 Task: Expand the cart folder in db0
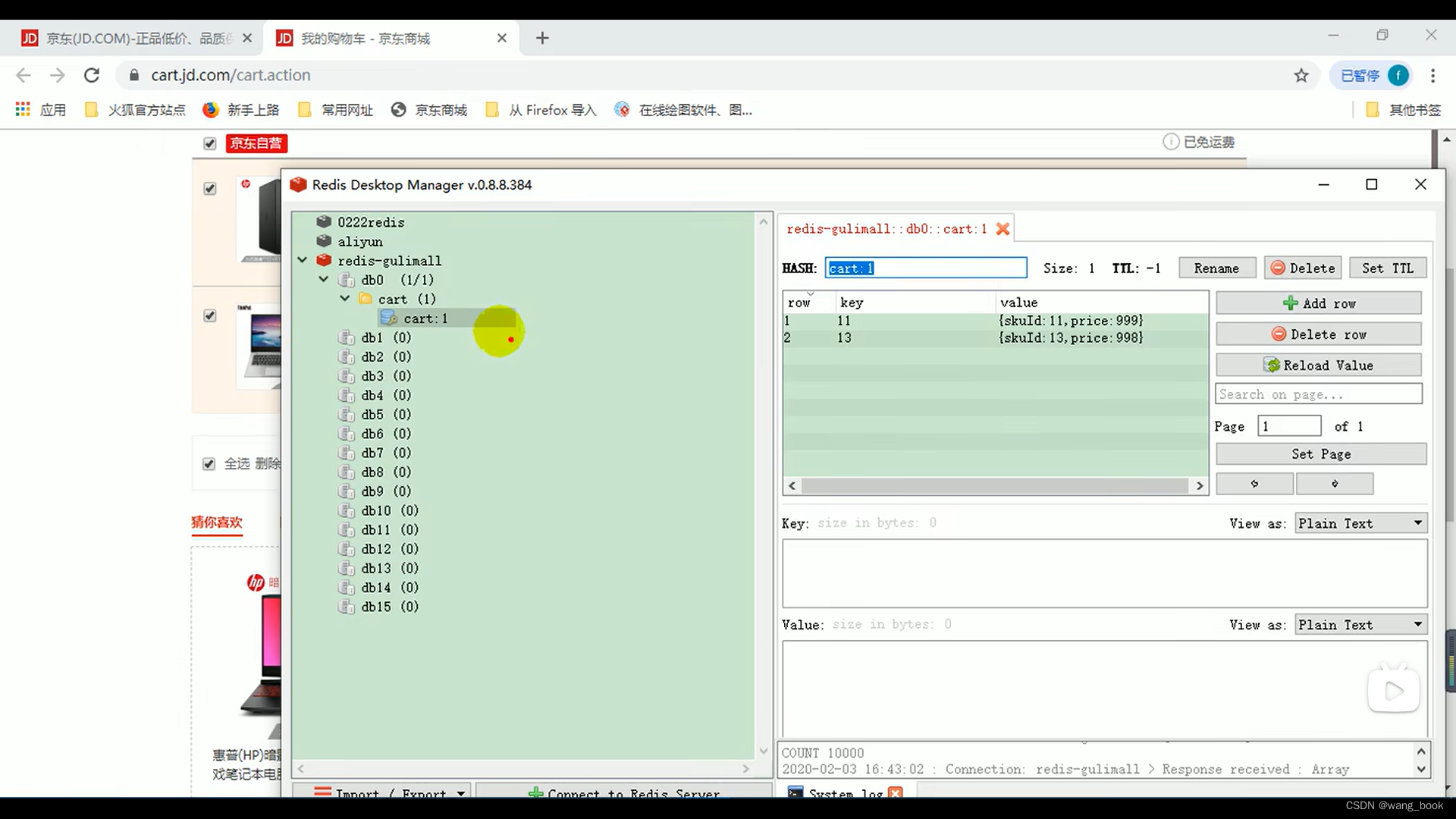pyautogui.click(x=345, y=299)
